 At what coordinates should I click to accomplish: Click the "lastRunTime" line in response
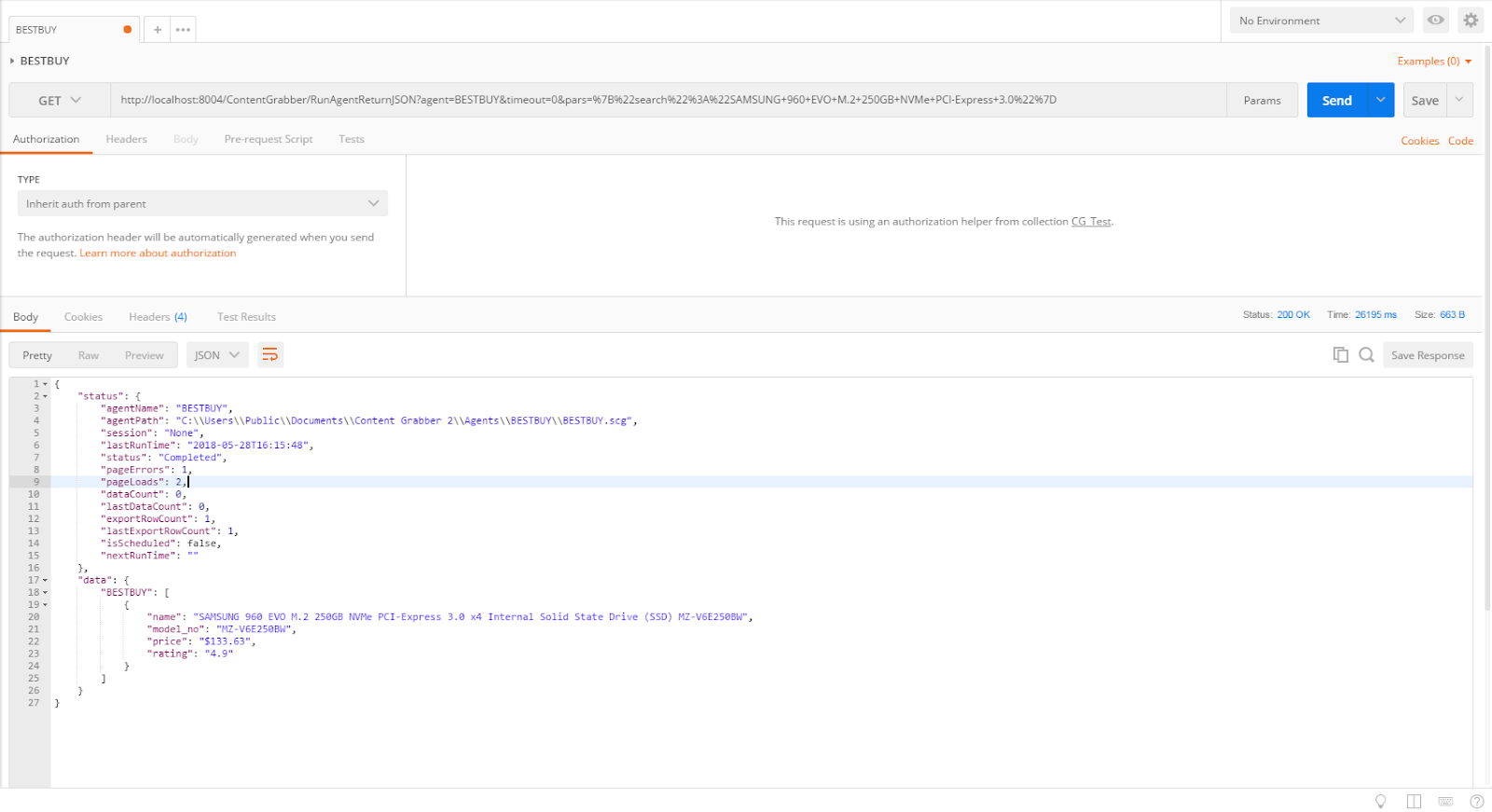point(207,445)
